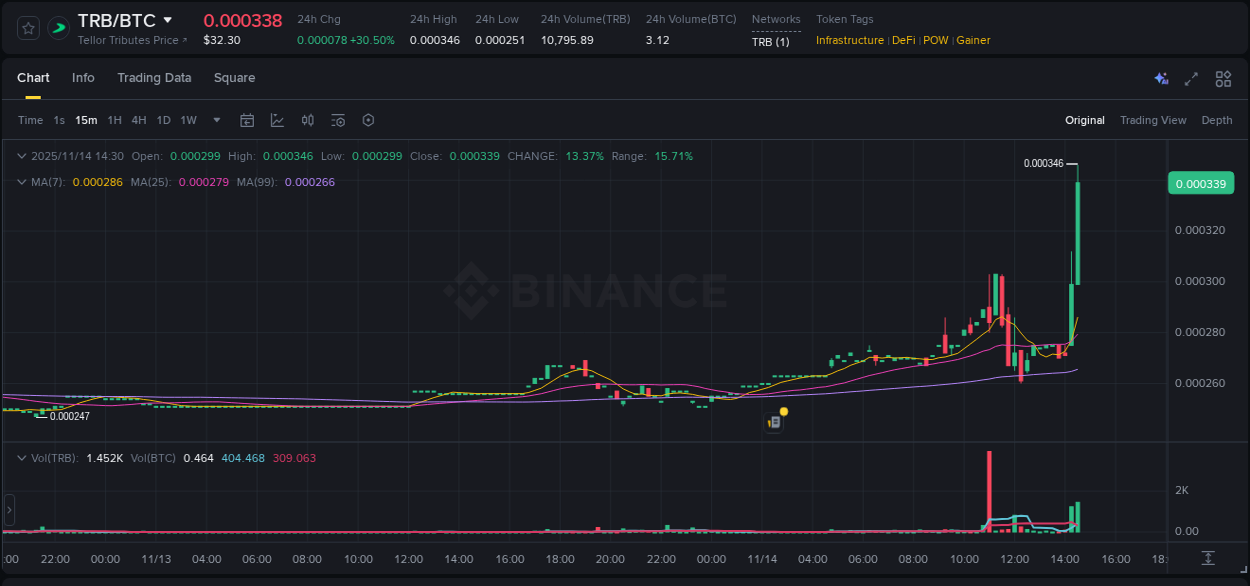
Task: Toggle the favorite star for TRB/BTC
Action: (27, 27)
